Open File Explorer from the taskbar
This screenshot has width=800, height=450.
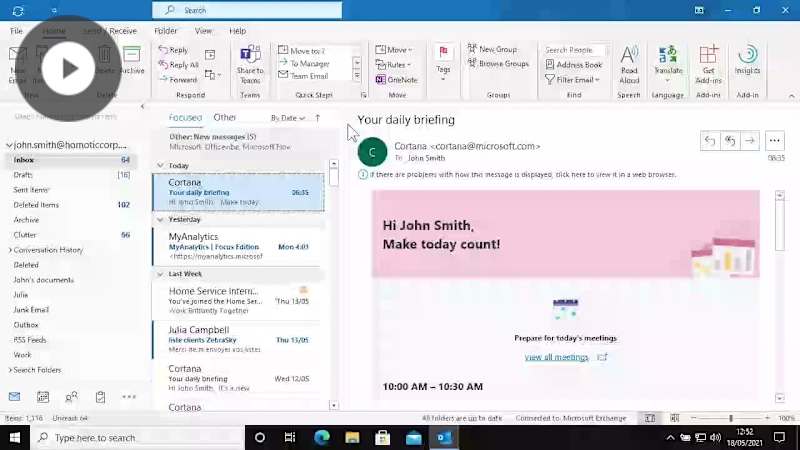[x=352, y=437]
